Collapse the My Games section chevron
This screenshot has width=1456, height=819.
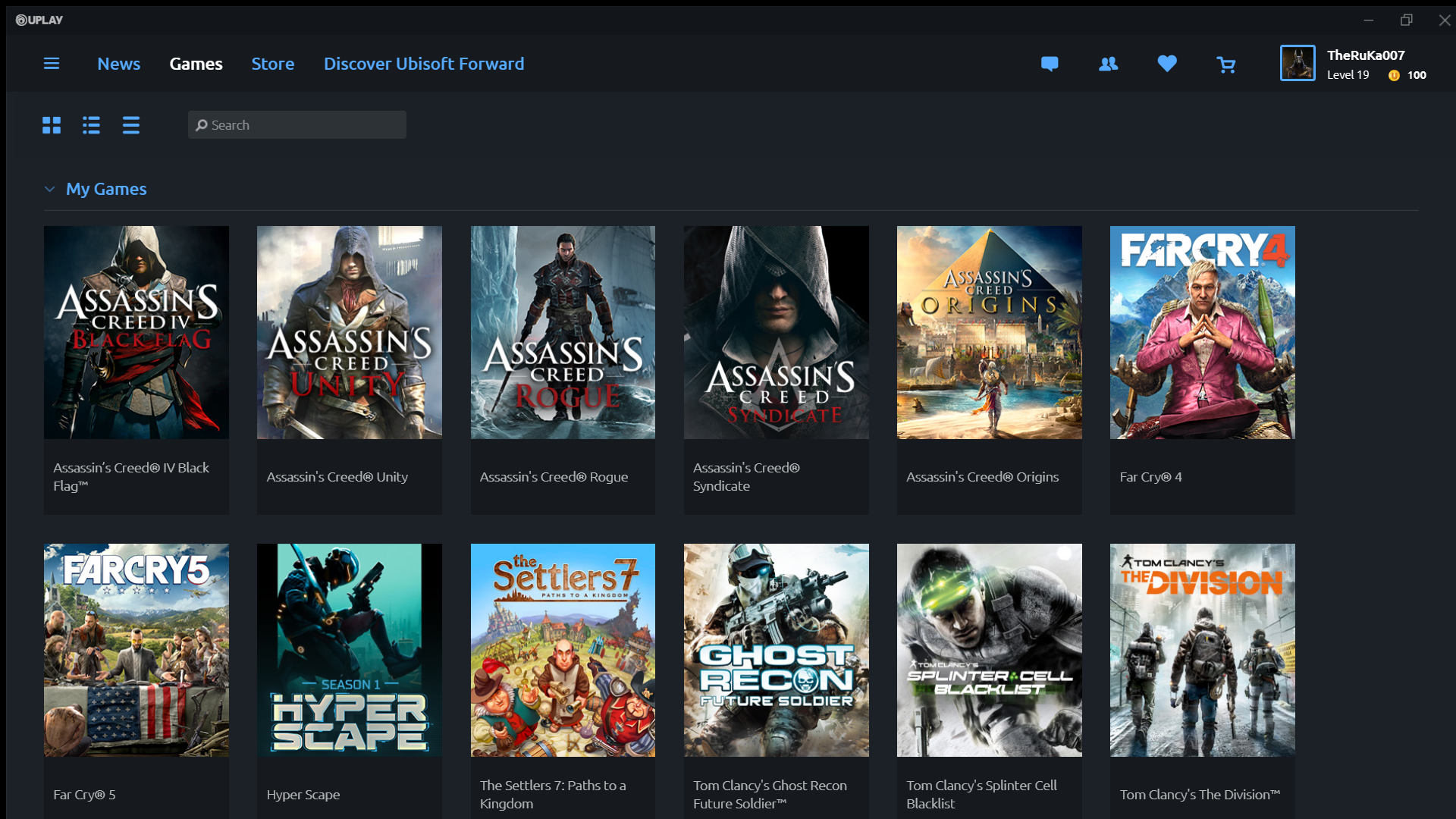click(x=50, y=189)
